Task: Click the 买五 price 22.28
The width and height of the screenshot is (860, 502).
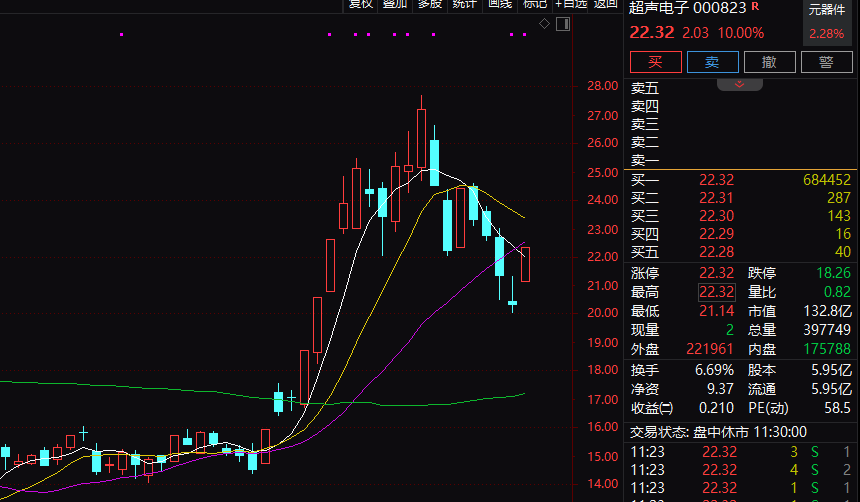Action: pos(716,252)
